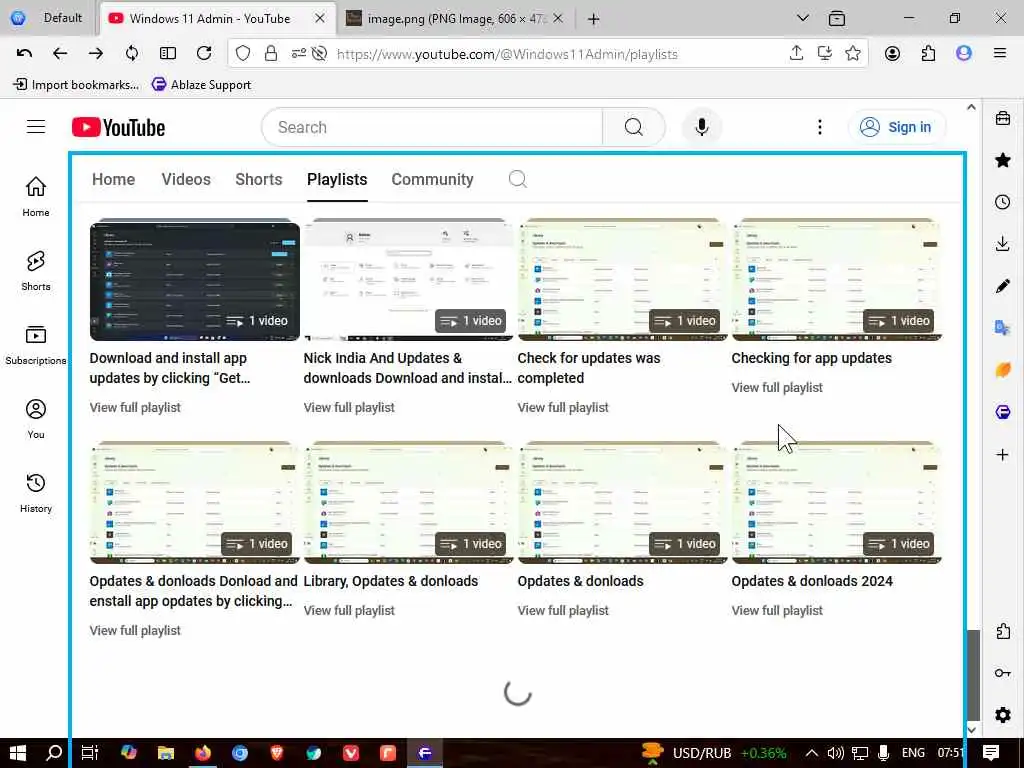Select the Playlists channel tab
This screenshot has width=1024, height=768.
337,180
